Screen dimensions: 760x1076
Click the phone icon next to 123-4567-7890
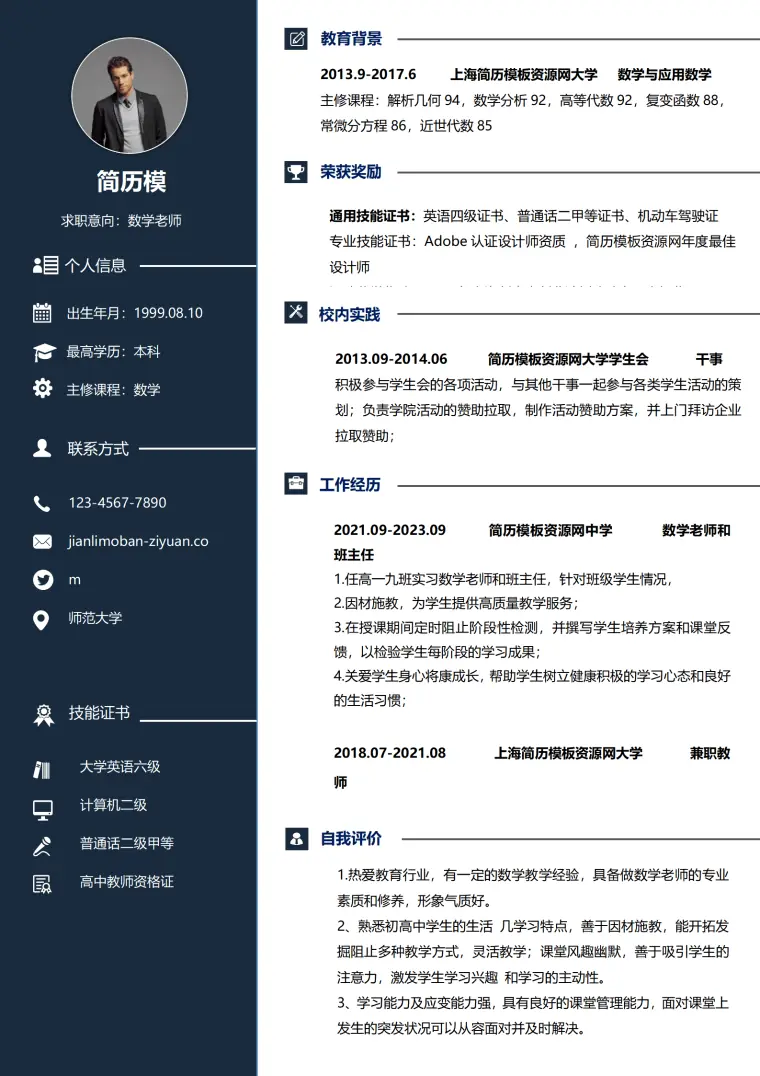(x=42, y=504)
